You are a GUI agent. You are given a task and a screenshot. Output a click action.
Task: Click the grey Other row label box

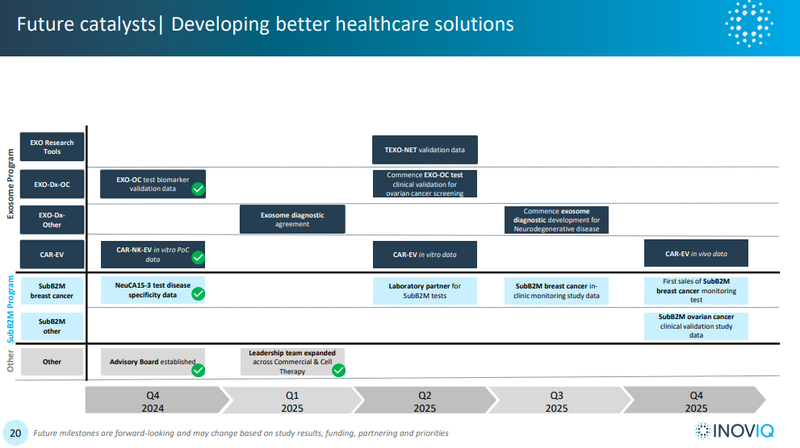coord(52,362)
